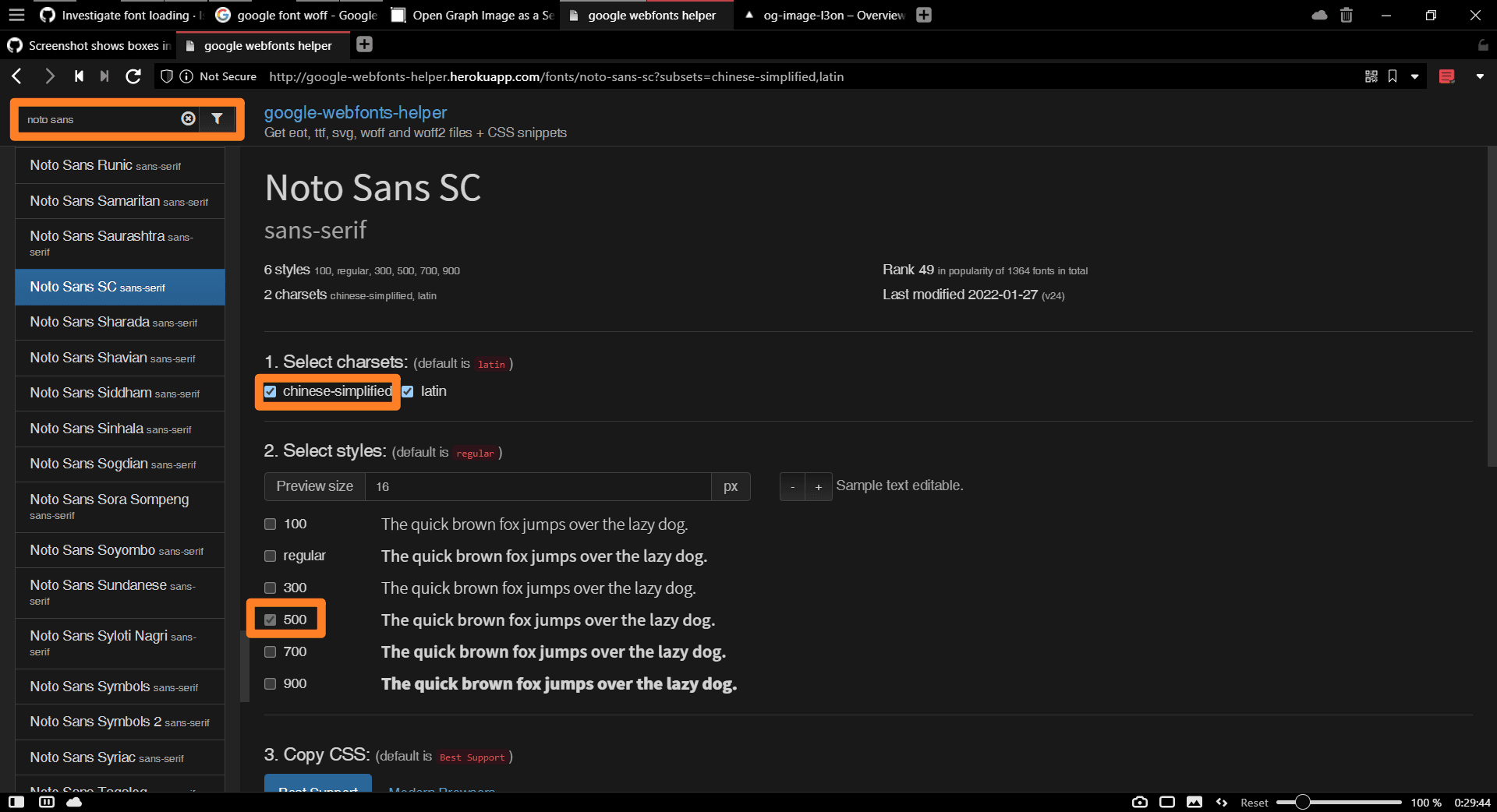Switch to Open Graph Image tab
Image resolution: width=1497 pixels, height=812 pixels.
click(472, 15)
